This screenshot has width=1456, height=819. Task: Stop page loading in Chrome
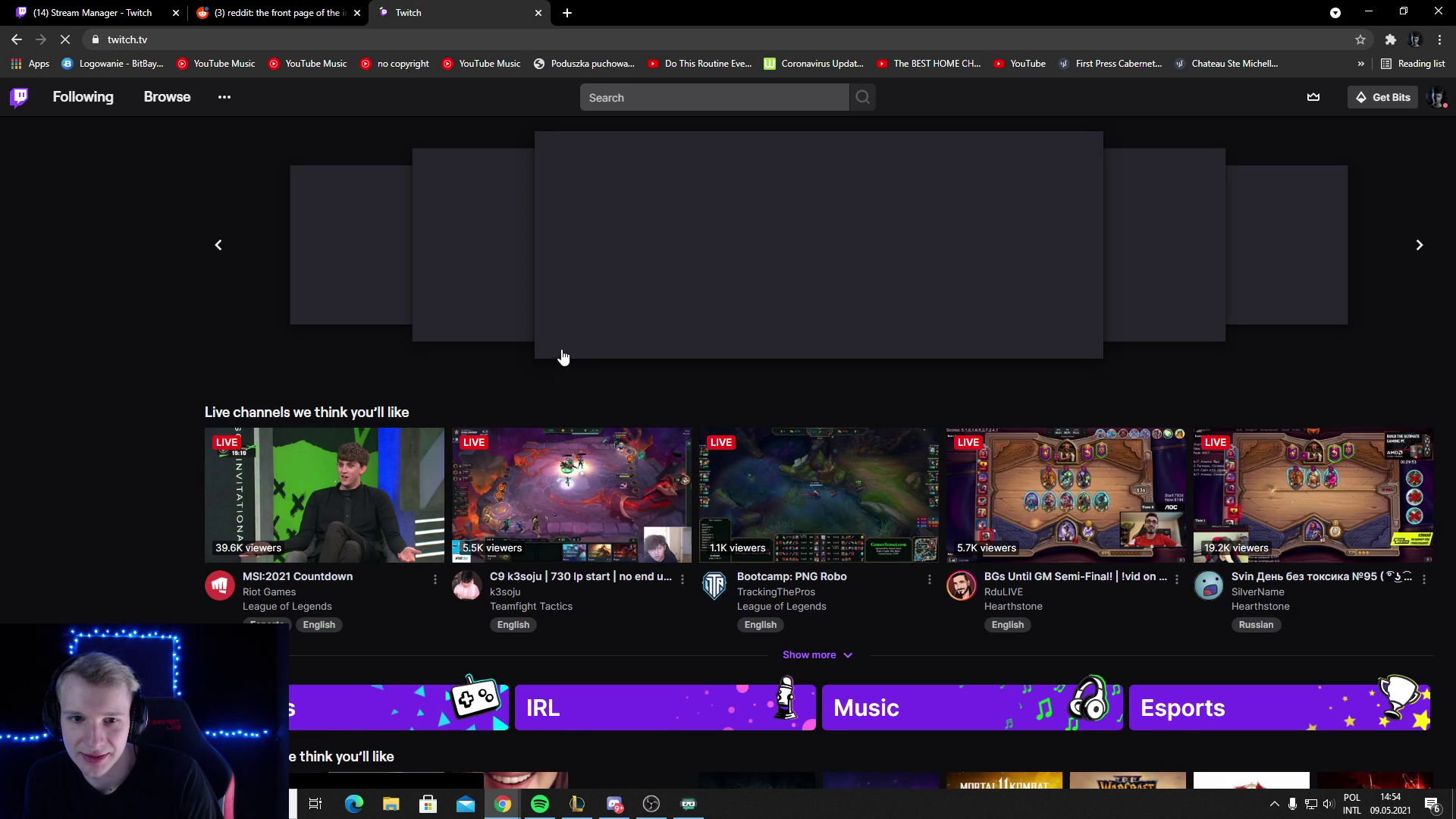click(65, 39)
